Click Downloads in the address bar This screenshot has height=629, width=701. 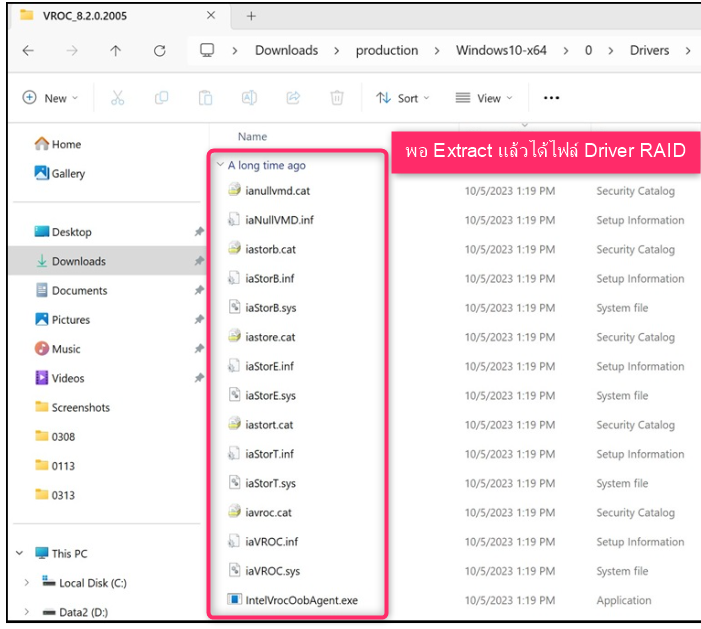(287, 51)
